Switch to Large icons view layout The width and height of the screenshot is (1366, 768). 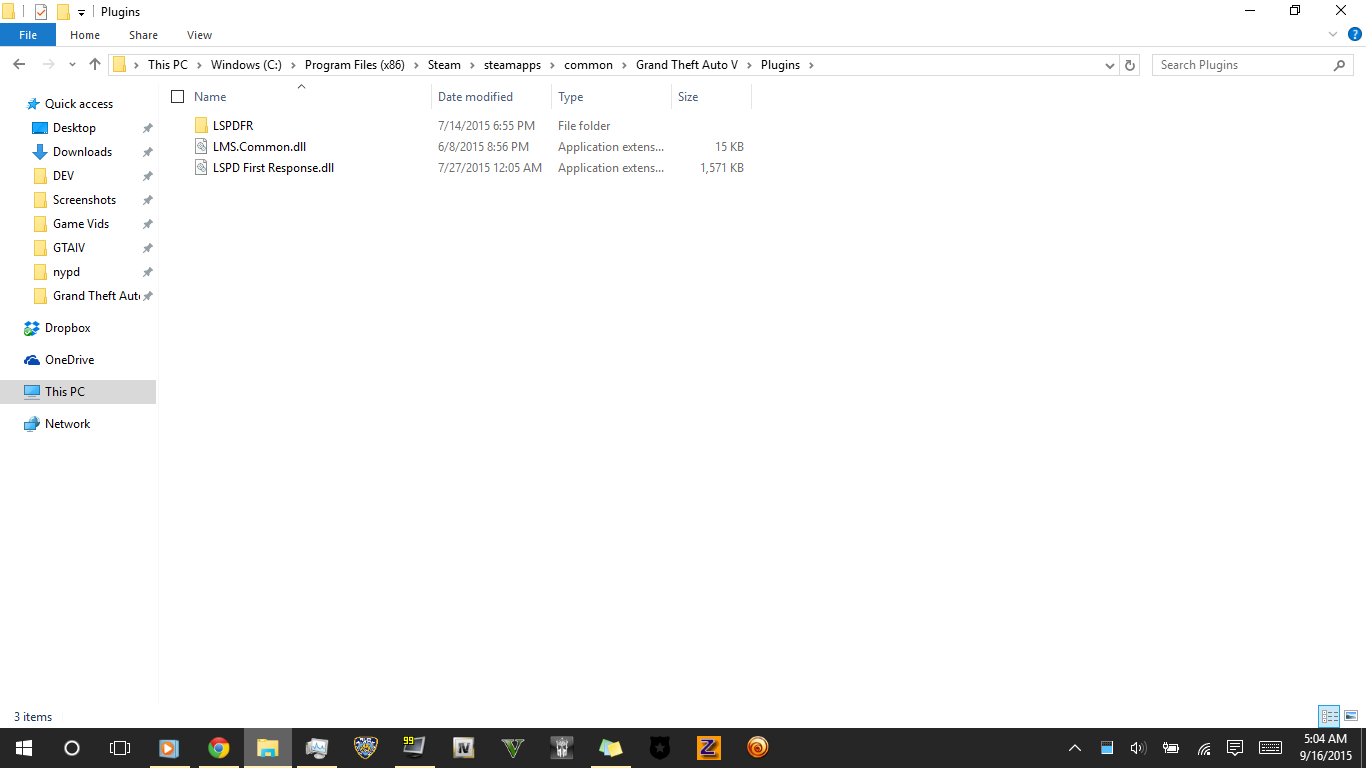tap(1351, 716)
